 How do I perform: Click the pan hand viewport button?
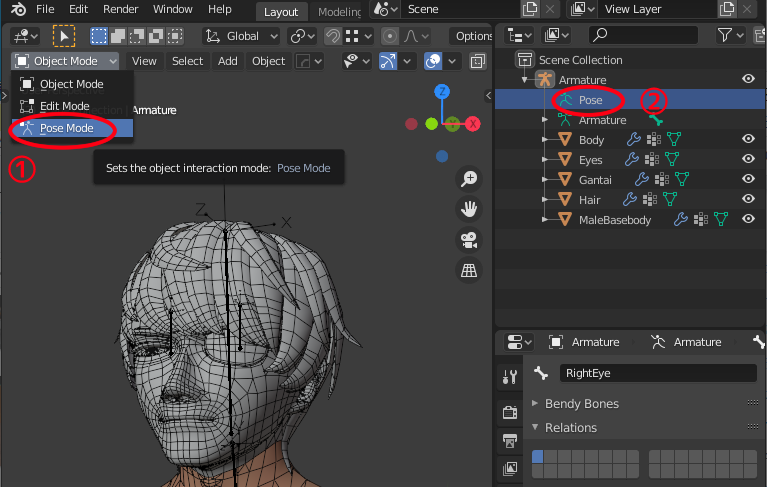(x=469, y=209)
